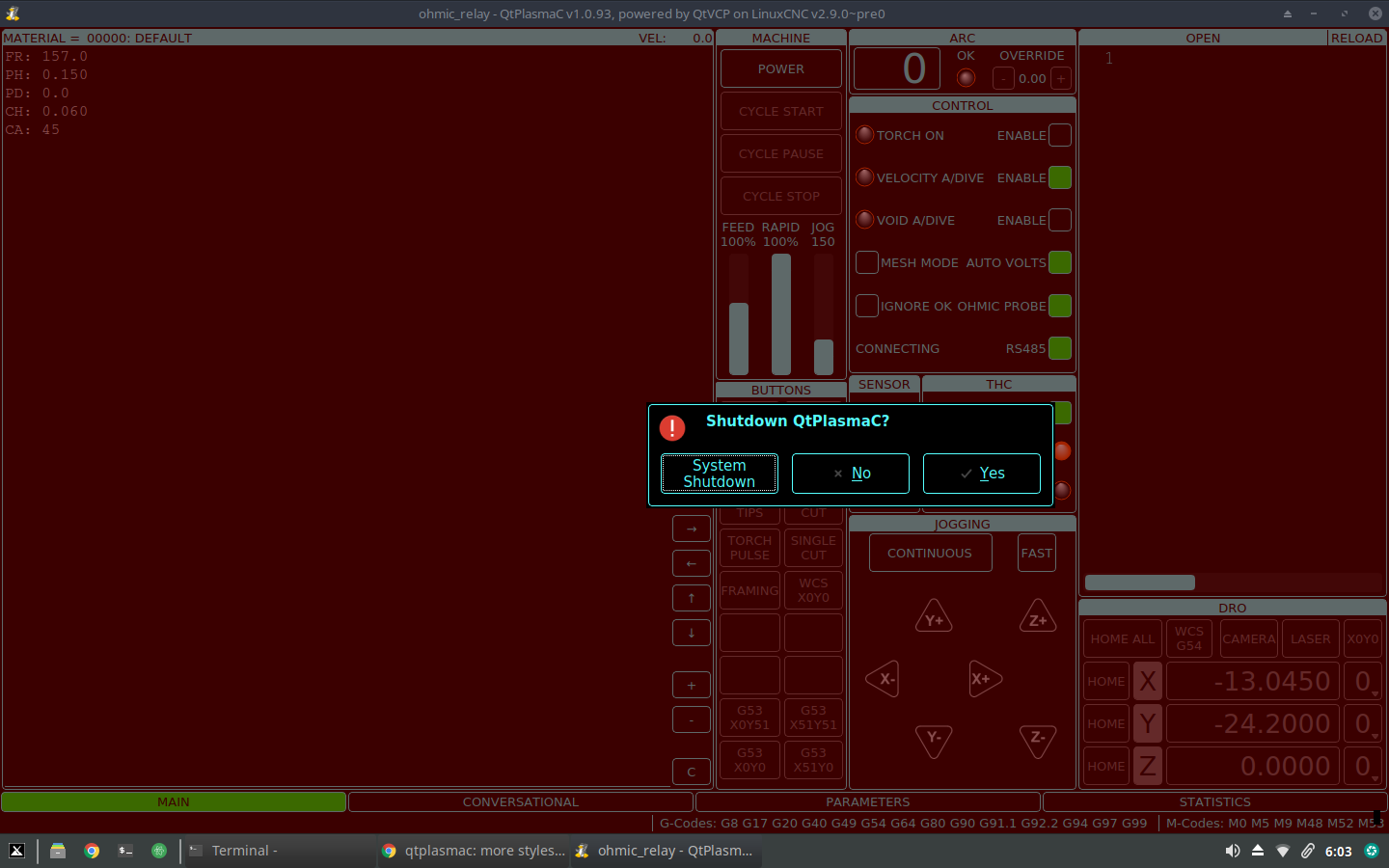Toggle Void A/Dive ENABLE checkbox

tap(1060, 220)
